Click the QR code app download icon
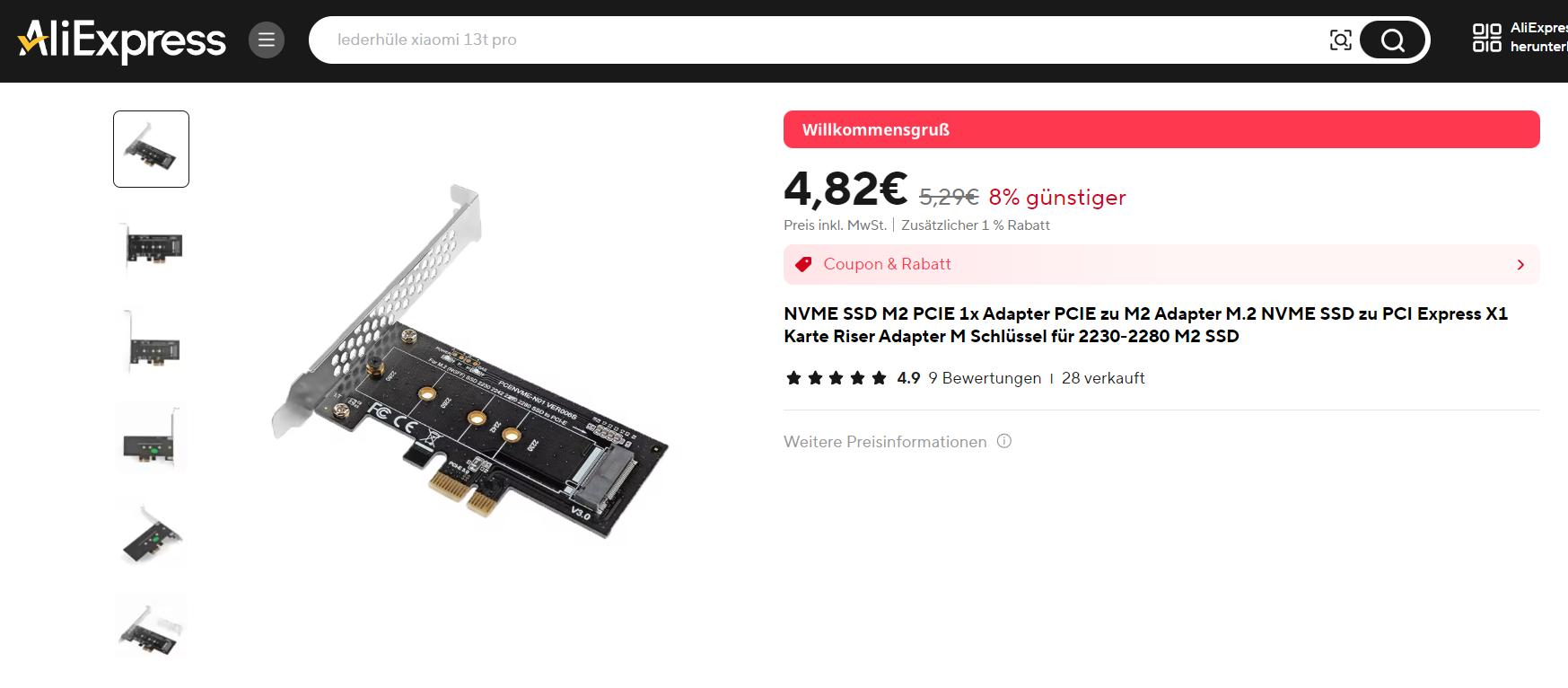This screenshot has height=688, width=1568. pyautogui.click(x=1487, y=38)
